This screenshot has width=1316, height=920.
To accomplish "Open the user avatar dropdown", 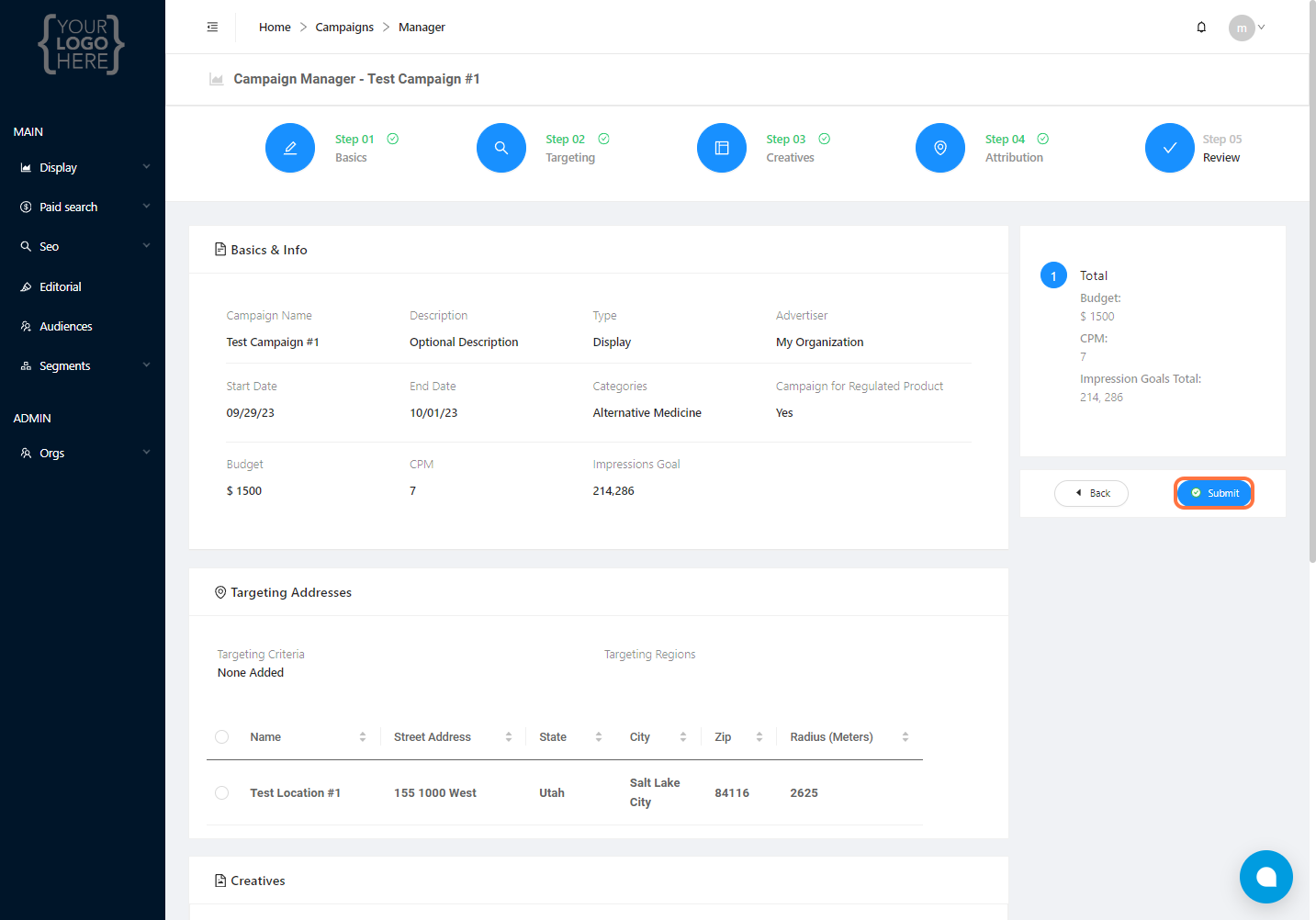I will pyautogui.click(x=1246, y=28).
